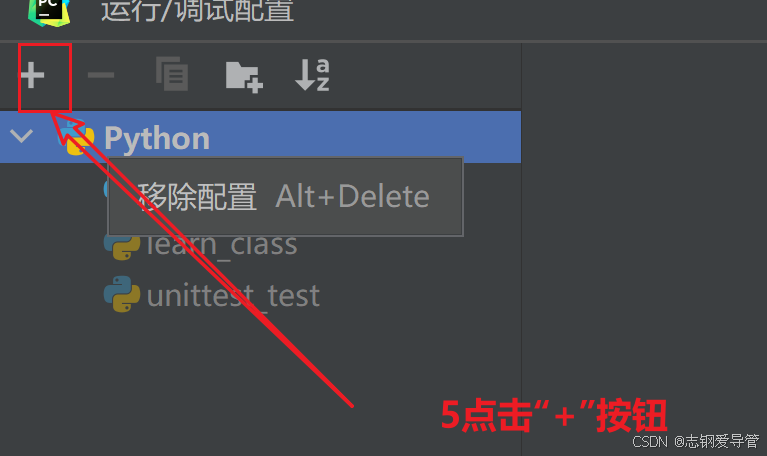Click the Python icon beside unittest_test
The height and width of the screenshot is (456, 767).
122,294
